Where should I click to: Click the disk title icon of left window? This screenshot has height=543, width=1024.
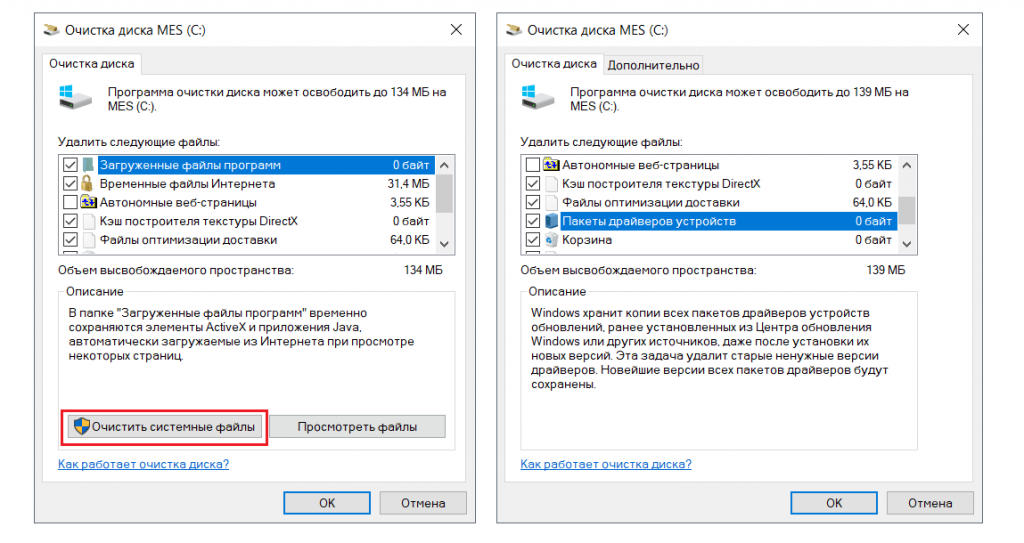[51, 30]
